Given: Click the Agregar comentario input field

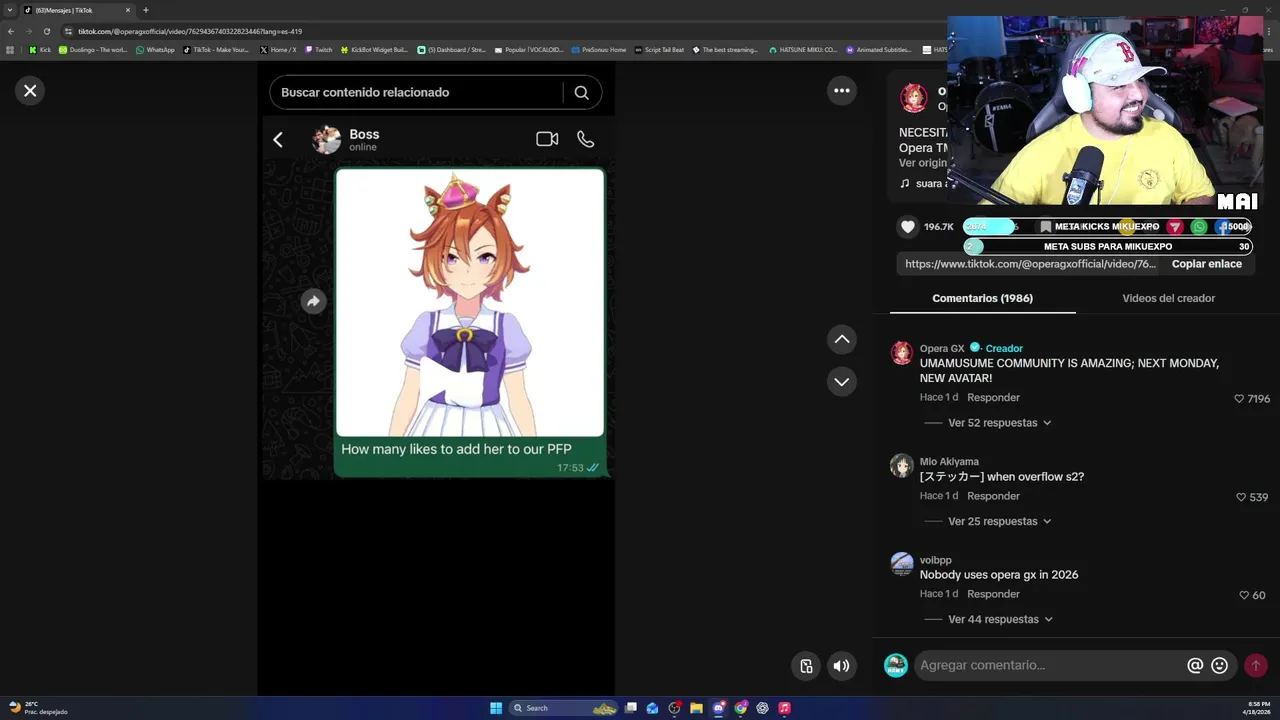Looking at the screenshot, I should point(1048,666).
